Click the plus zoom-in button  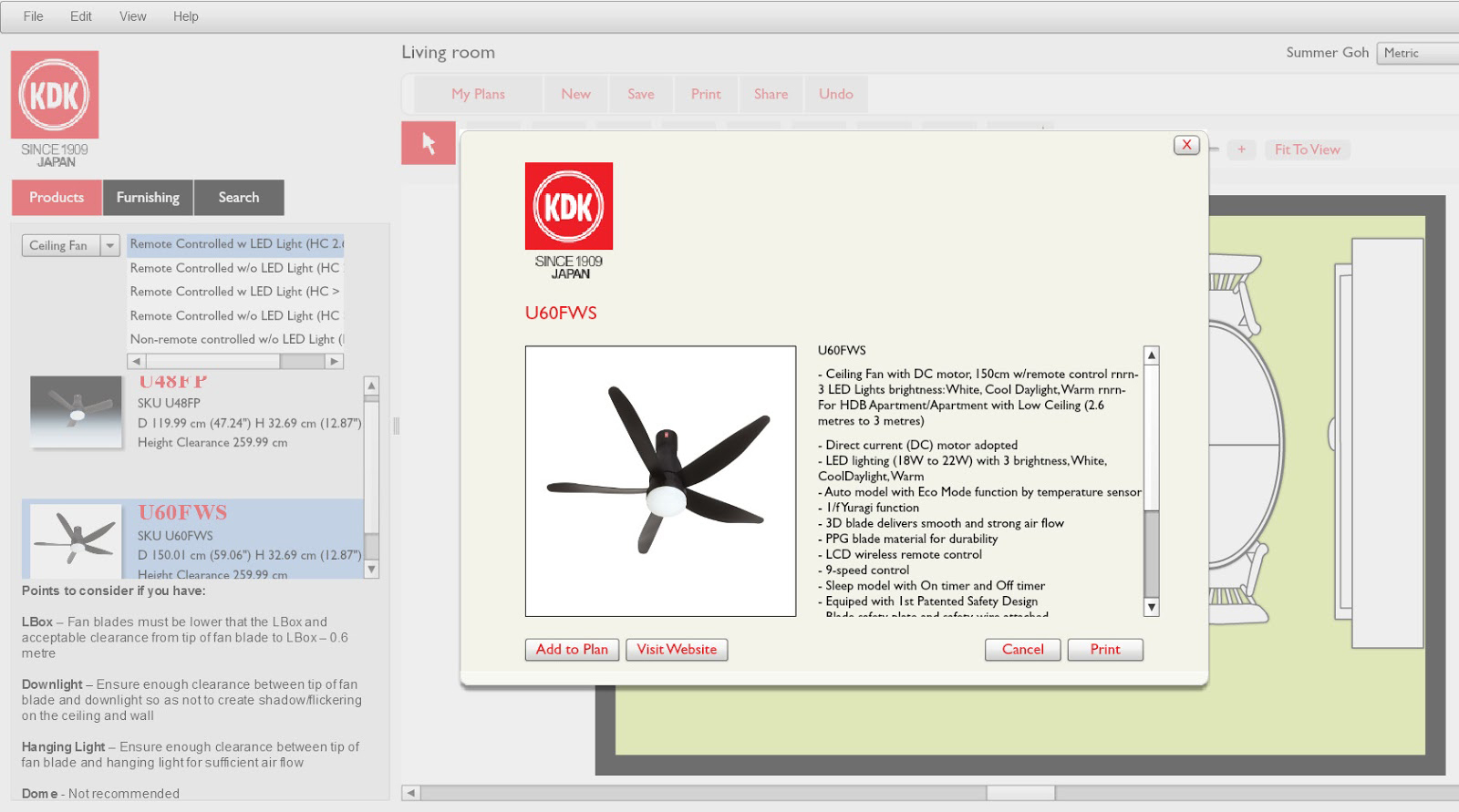1241,150
